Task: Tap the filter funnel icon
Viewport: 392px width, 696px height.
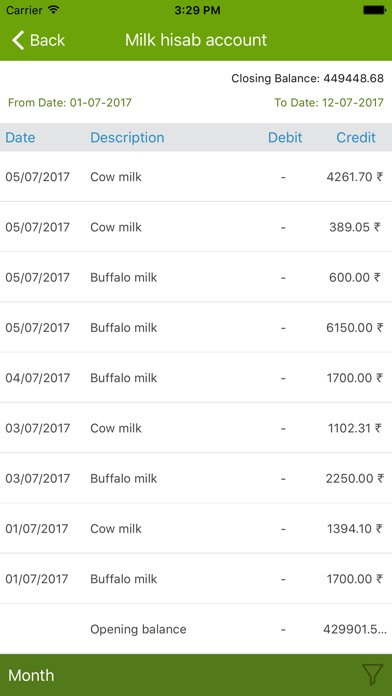Action: click(372, 675)
